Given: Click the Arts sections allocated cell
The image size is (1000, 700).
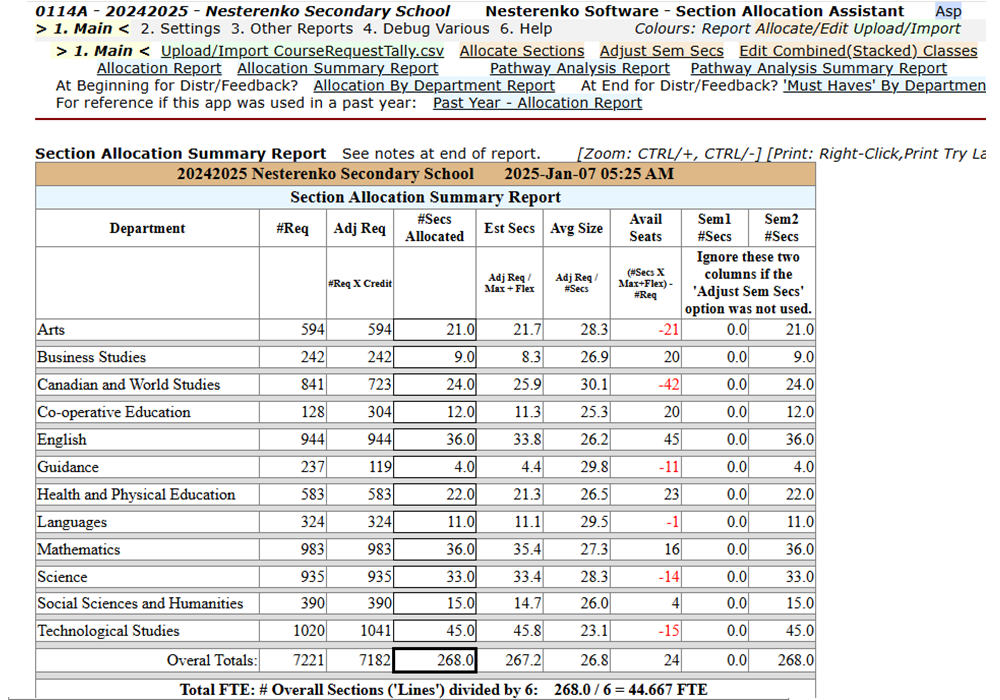Looking at the screenshot, I should 435,330.
